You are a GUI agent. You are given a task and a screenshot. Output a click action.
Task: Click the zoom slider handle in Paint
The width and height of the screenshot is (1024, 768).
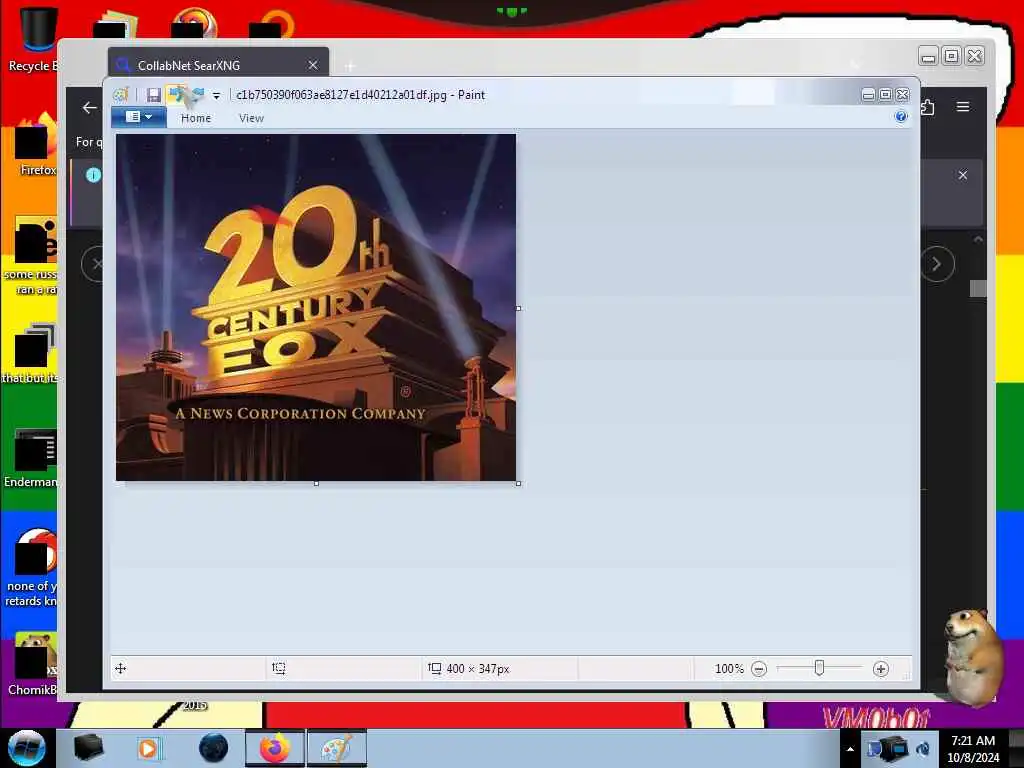[x=819, y=667]
